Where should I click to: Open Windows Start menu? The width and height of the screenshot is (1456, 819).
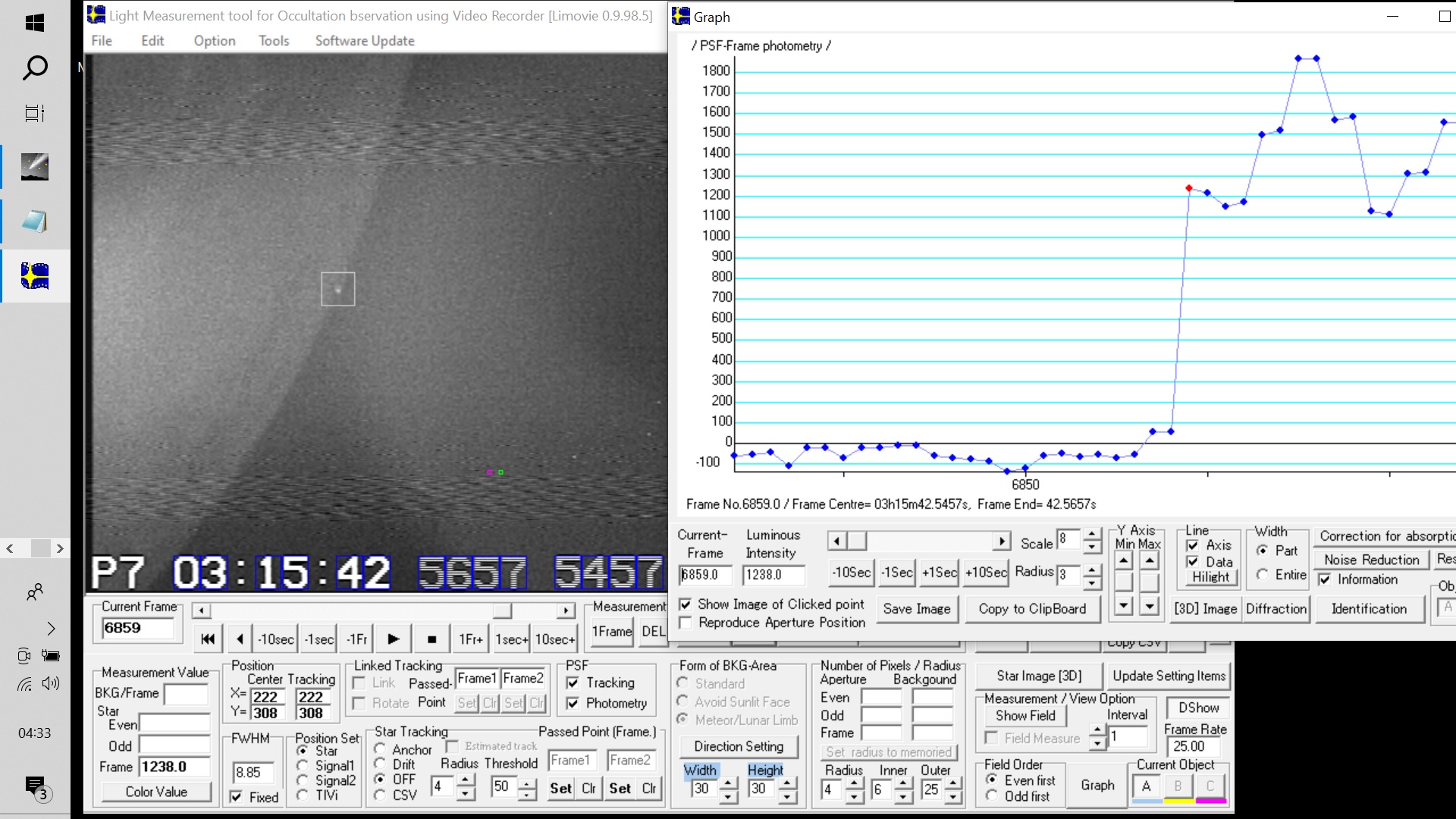(35, 23)
